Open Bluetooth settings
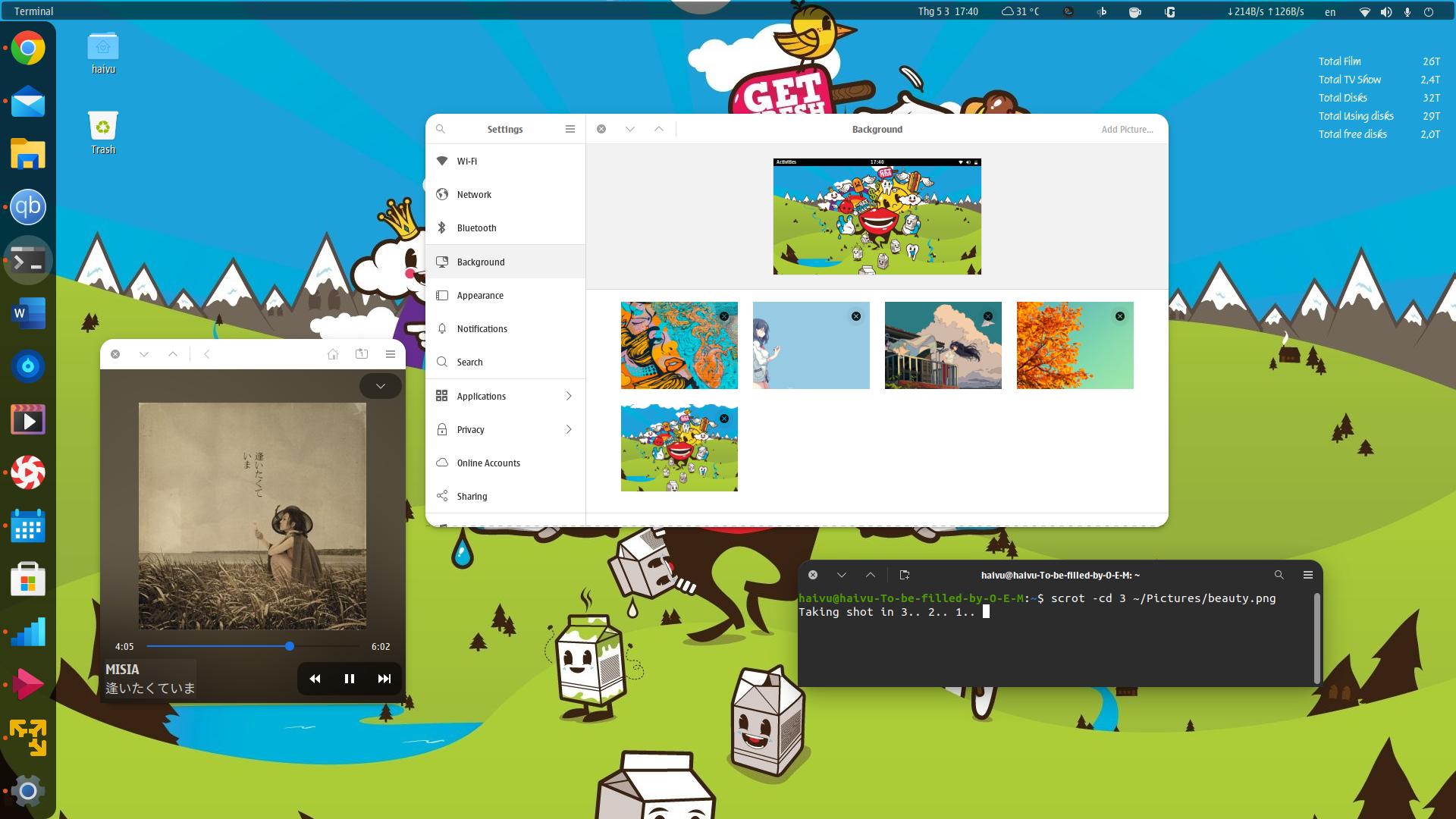Viewport: 1456px width, 819px height. coord(506,227)
